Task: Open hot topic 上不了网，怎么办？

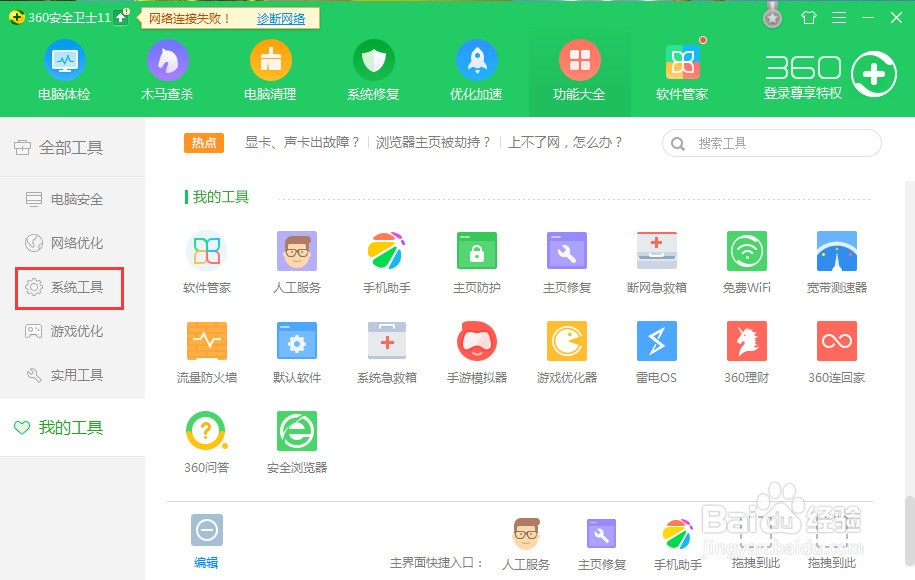Action: 565,142
